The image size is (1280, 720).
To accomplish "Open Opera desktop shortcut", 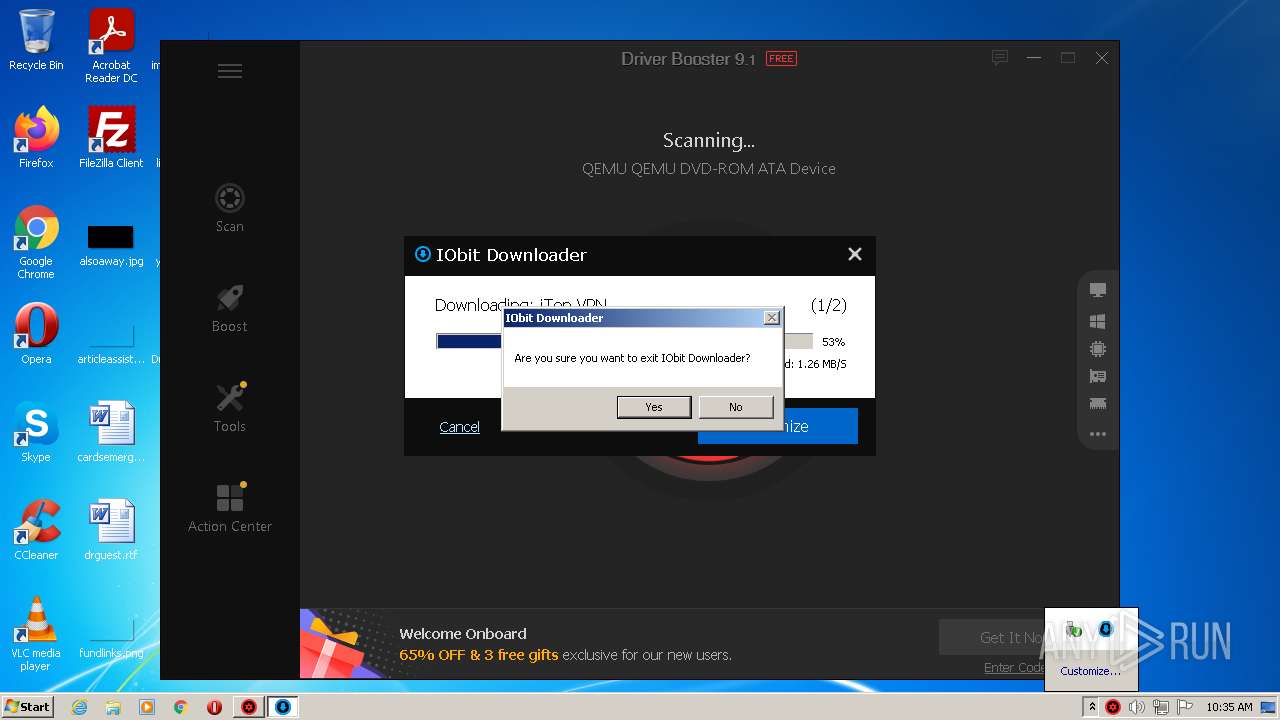I will point(36,334).
